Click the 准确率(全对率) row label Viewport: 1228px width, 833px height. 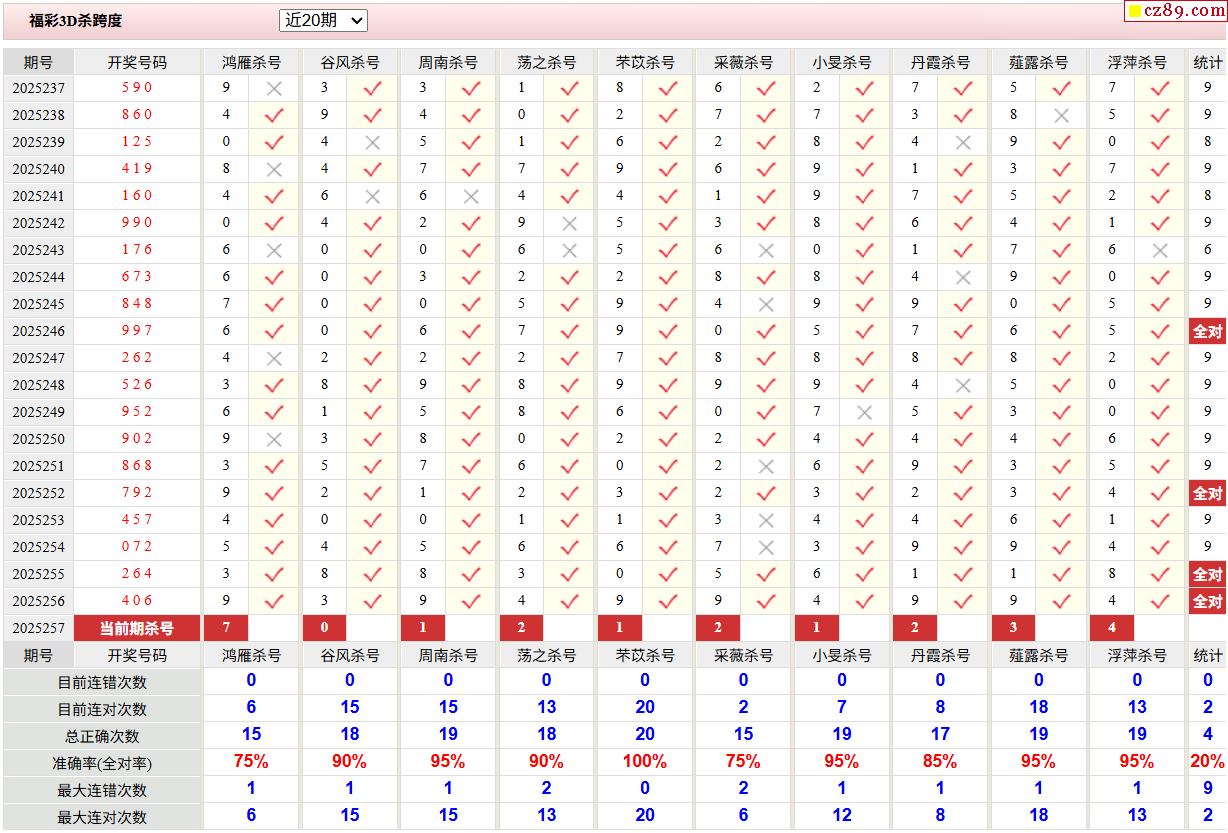coord(102,763)
